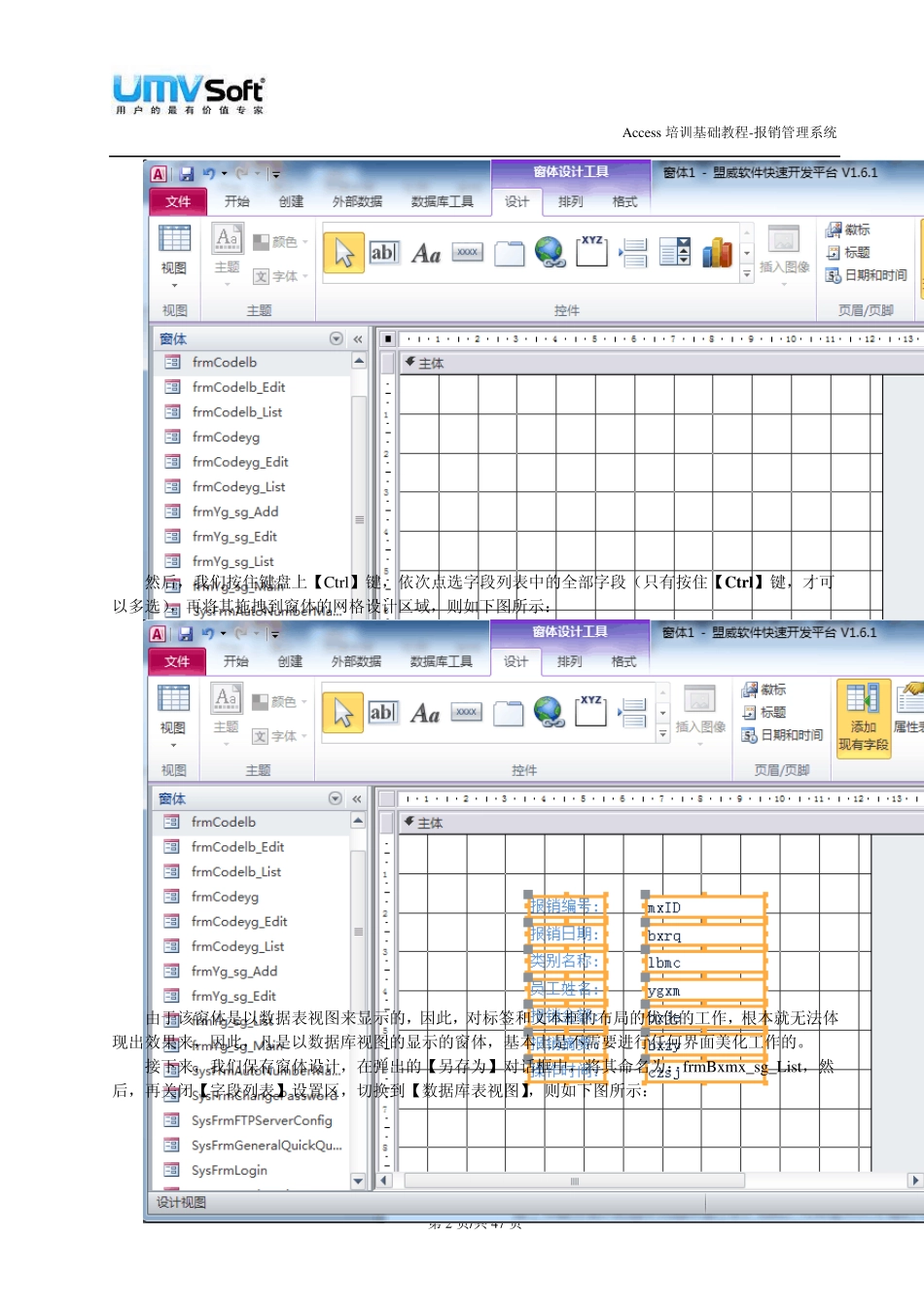Collapse the navigation pane with « in lower screenshot
Viewport: 924px width, 1307px height.
(356, 798)
